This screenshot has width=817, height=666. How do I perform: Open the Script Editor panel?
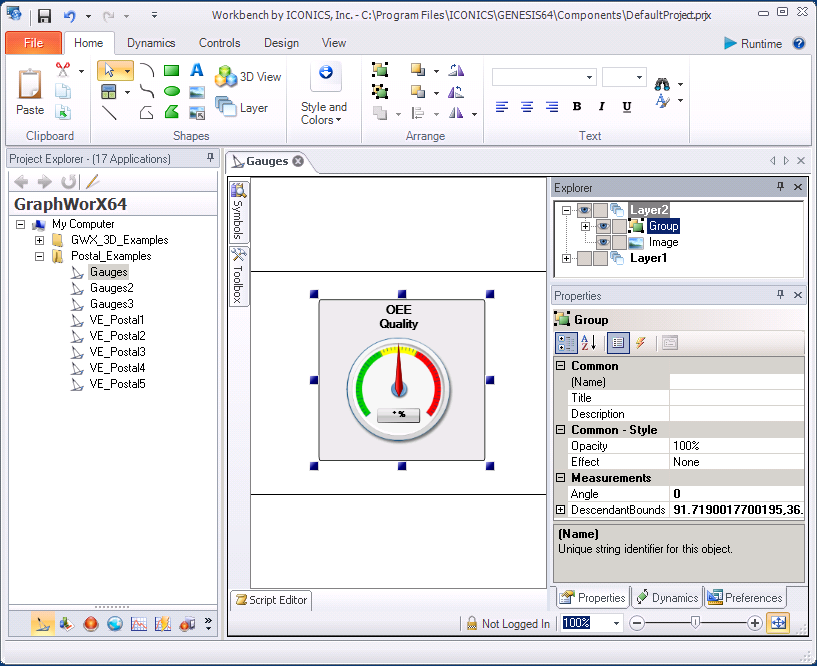point(272,600)
